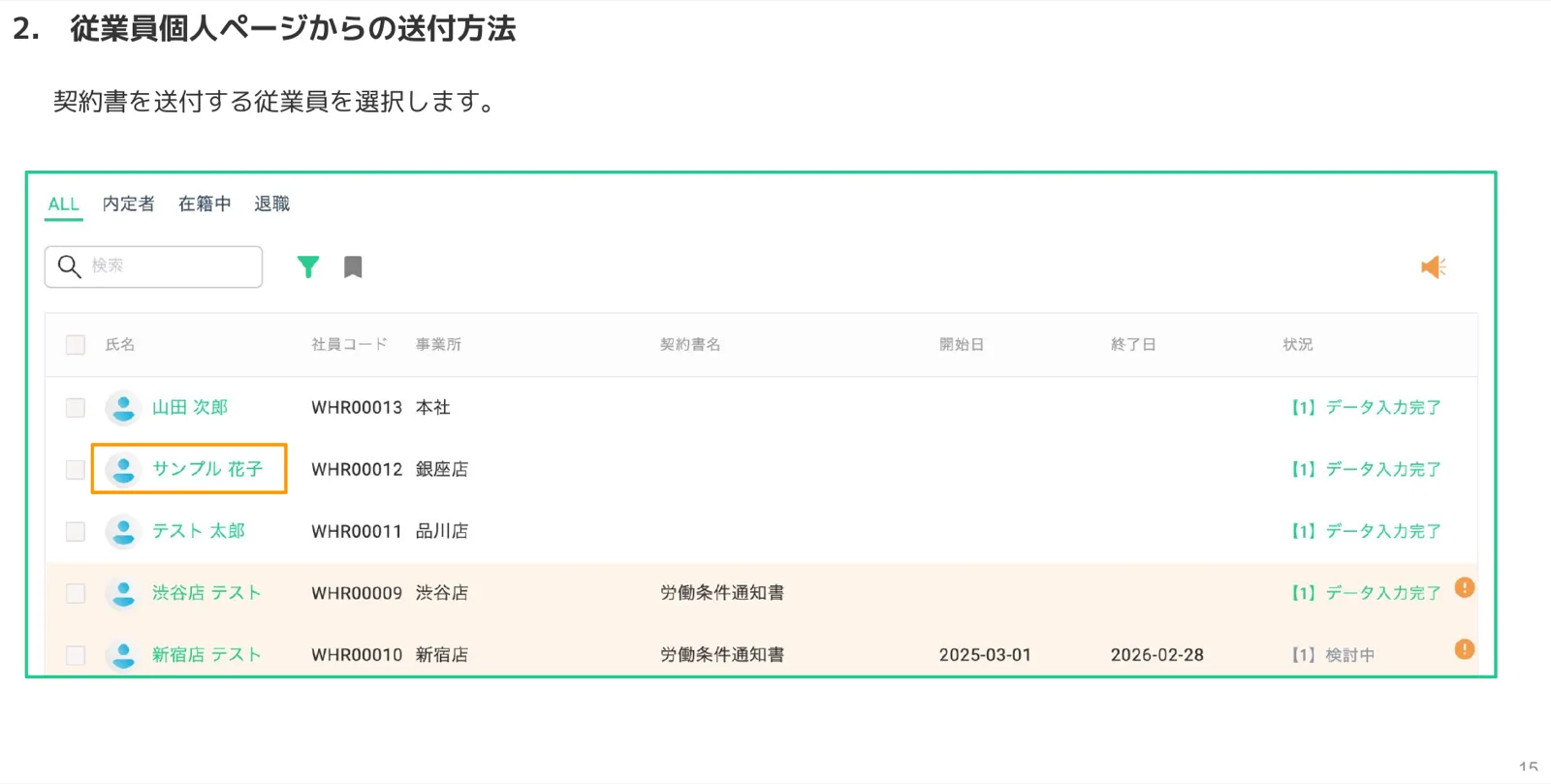The image size is (1551, 784).
Task: Click avatar icon of サンプル 花子
Action: click(123, 470)
